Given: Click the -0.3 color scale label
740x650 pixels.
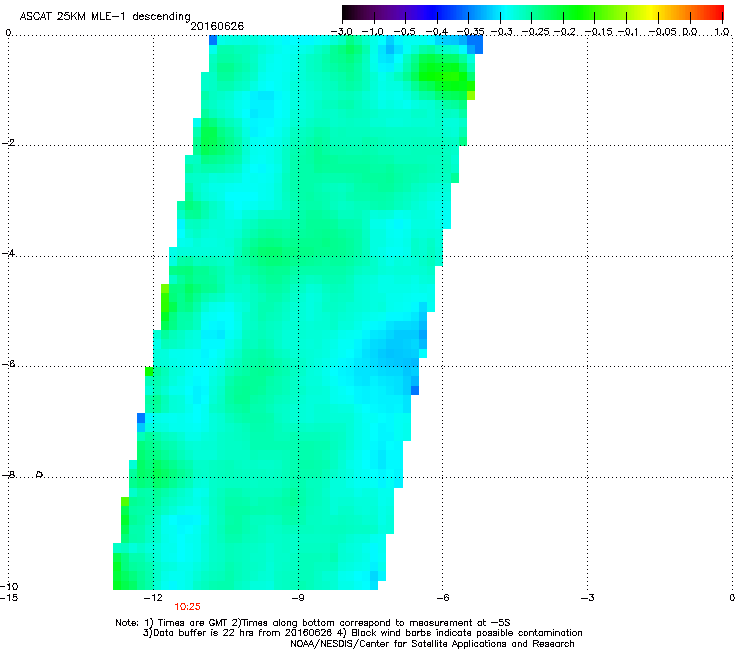Looking at the screenshot, I should [x=502, y=32].
